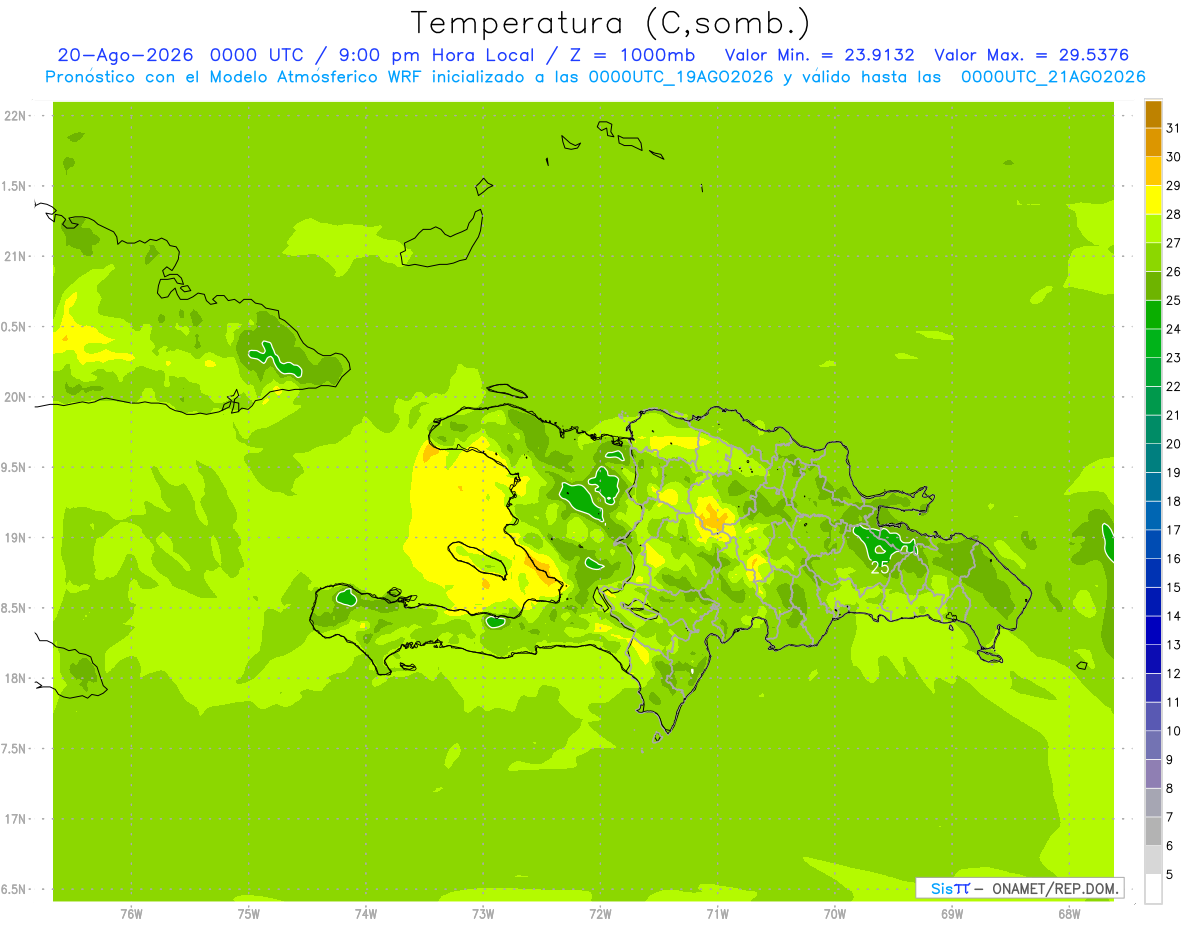Viewport: 1200px width, 927px height.
Task: Click the '22N' latitude axis label
Action: tap(15, 116)
